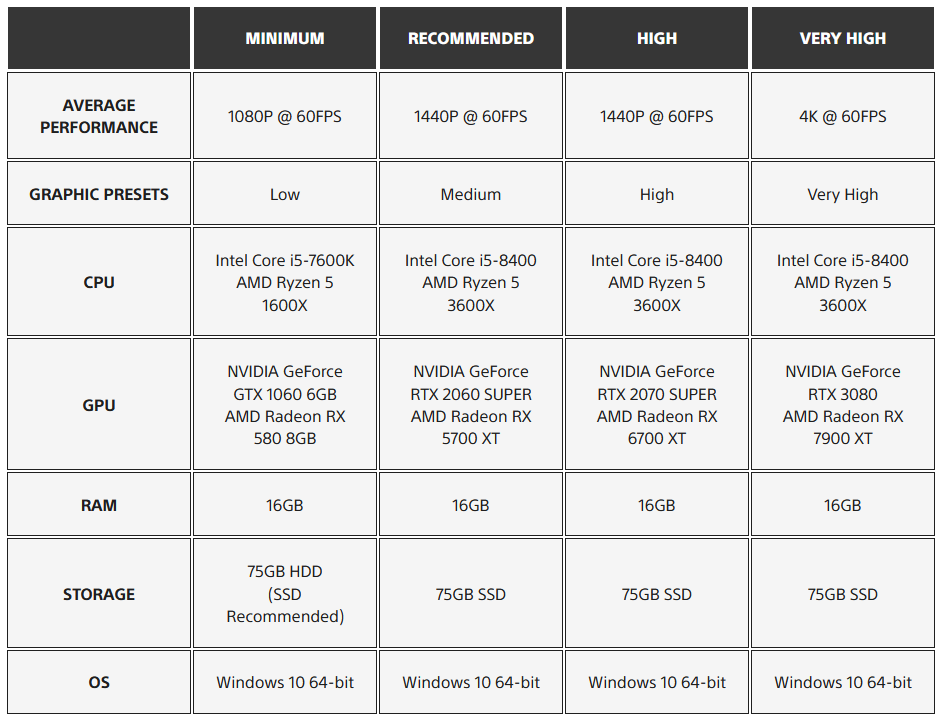The height and width of the screenshot is (720, 941).
Task: Click the AVERAGE PERFORMANCE row label
Action: point(99,116)
